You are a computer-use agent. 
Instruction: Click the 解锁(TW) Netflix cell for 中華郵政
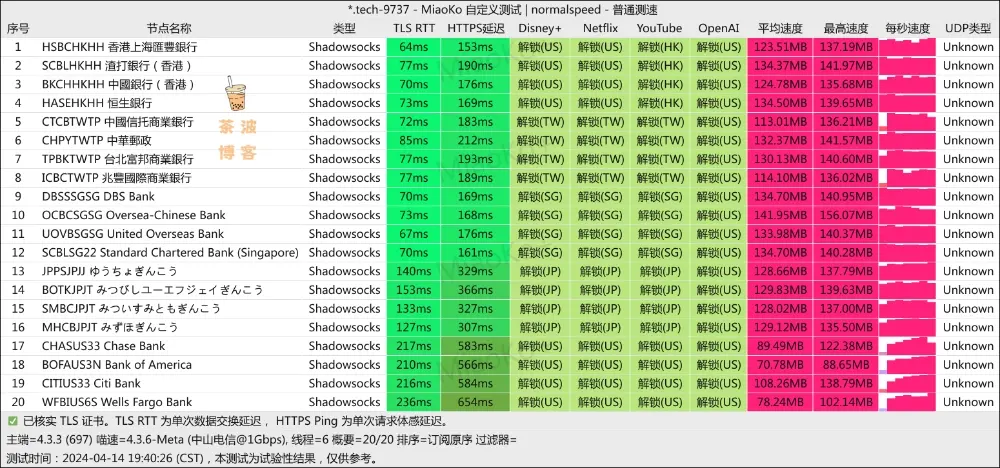click(x=600, y=140)
